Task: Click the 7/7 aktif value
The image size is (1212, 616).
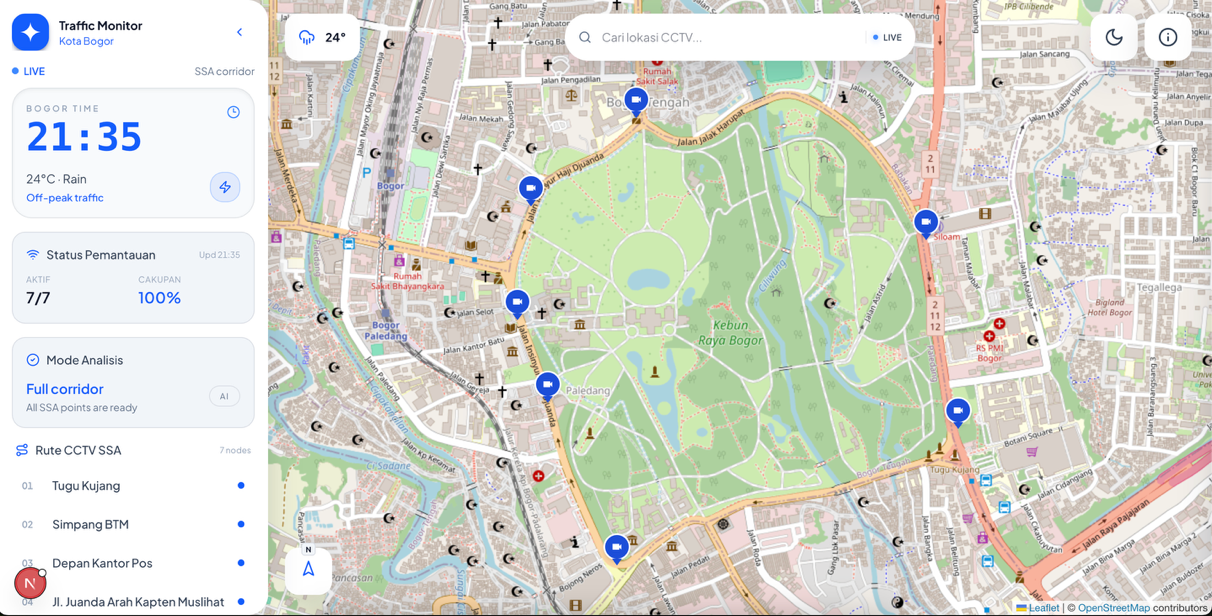Action: click(38, 298)
